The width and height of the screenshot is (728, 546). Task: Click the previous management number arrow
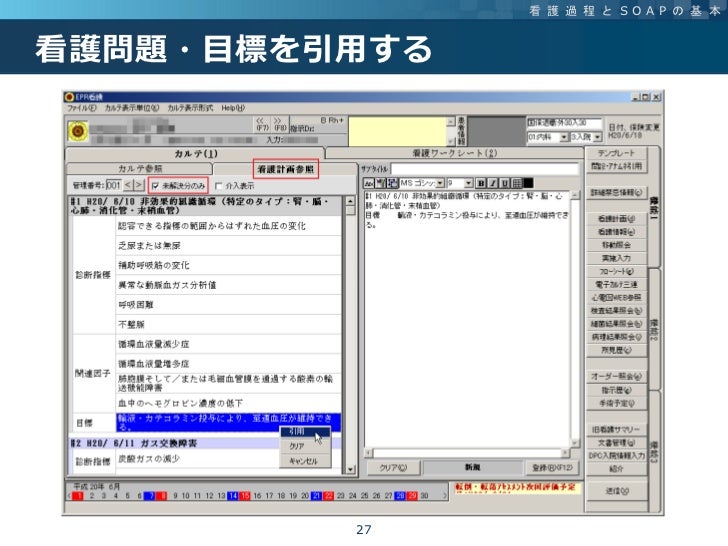click(128, 185)
